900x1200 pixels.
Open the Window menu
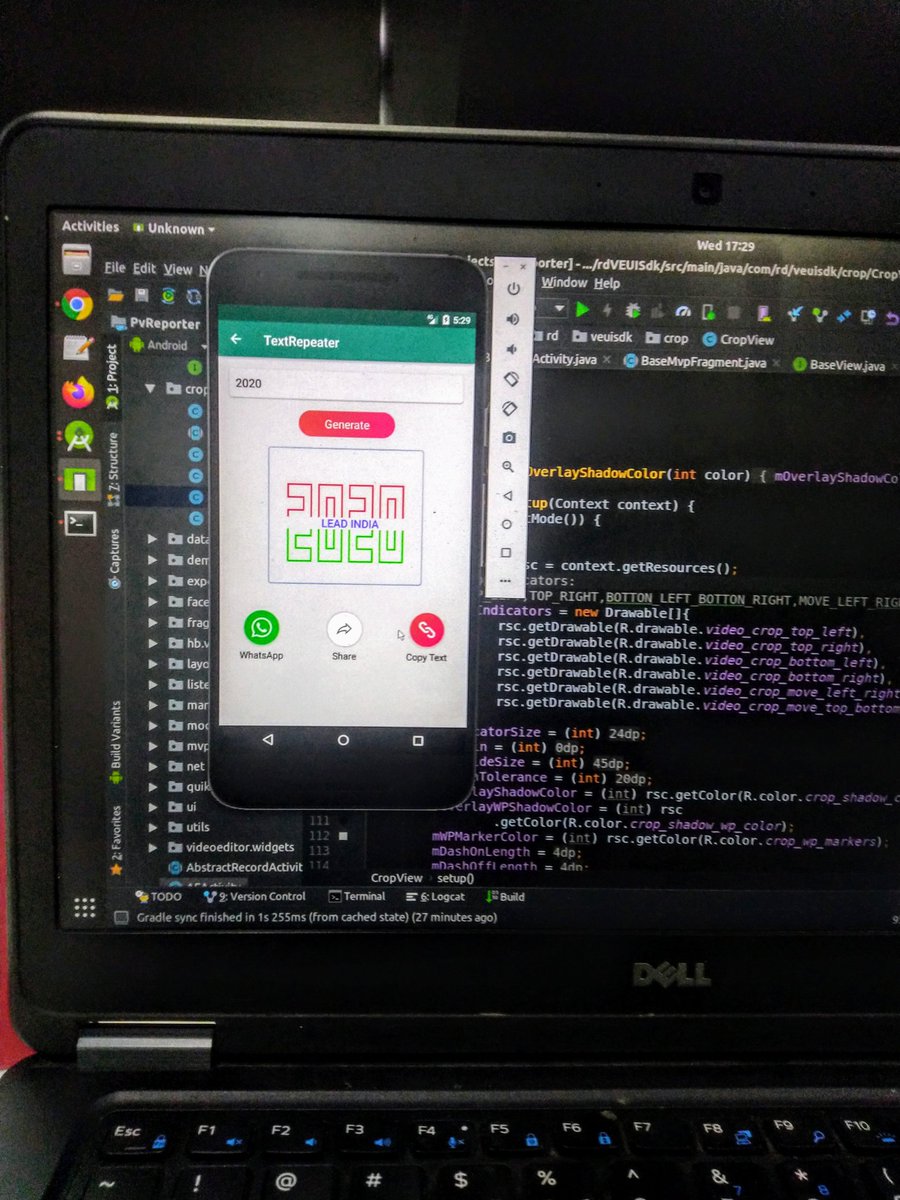click(564, 283)
